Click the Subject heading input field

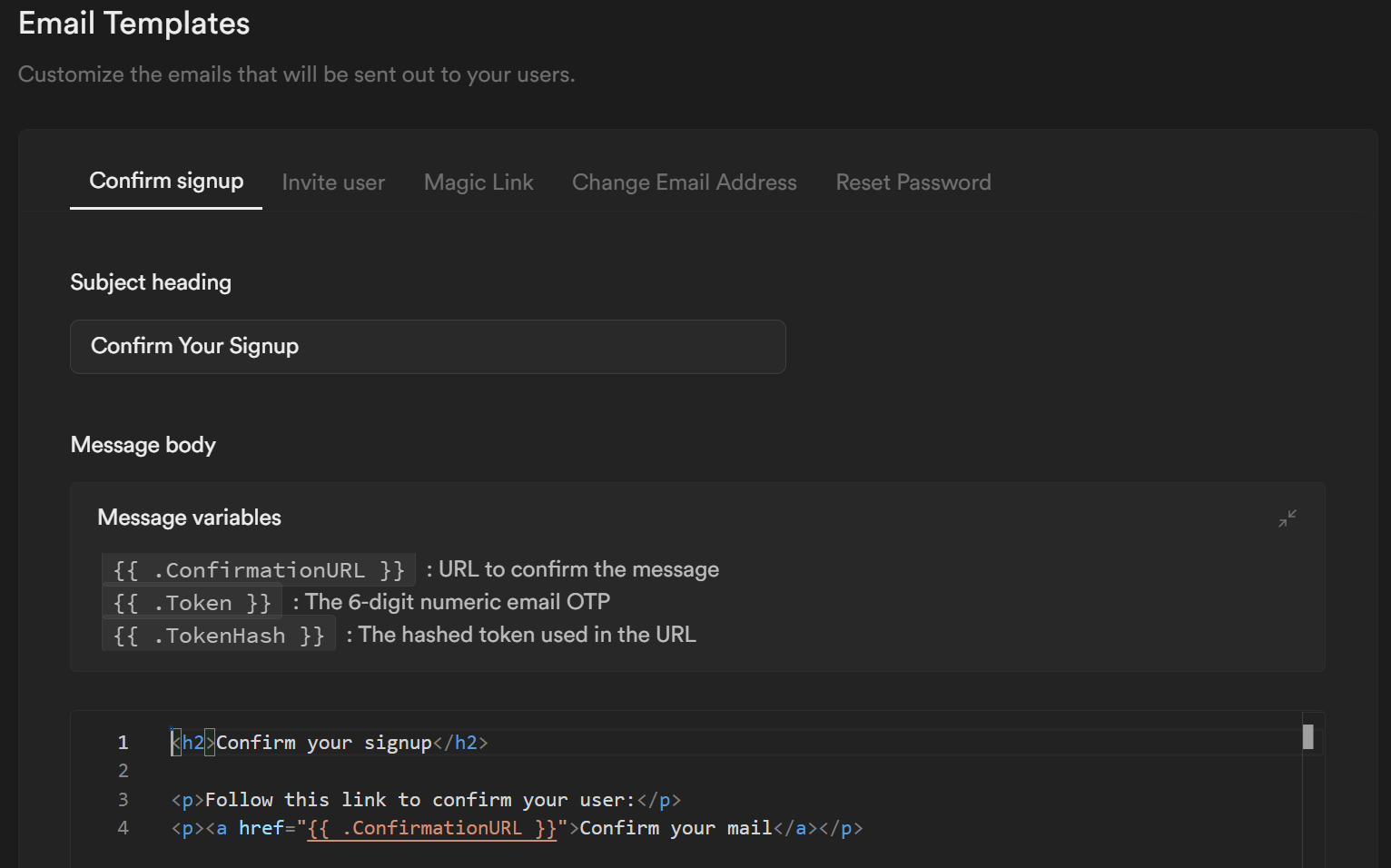pos(428,347)
